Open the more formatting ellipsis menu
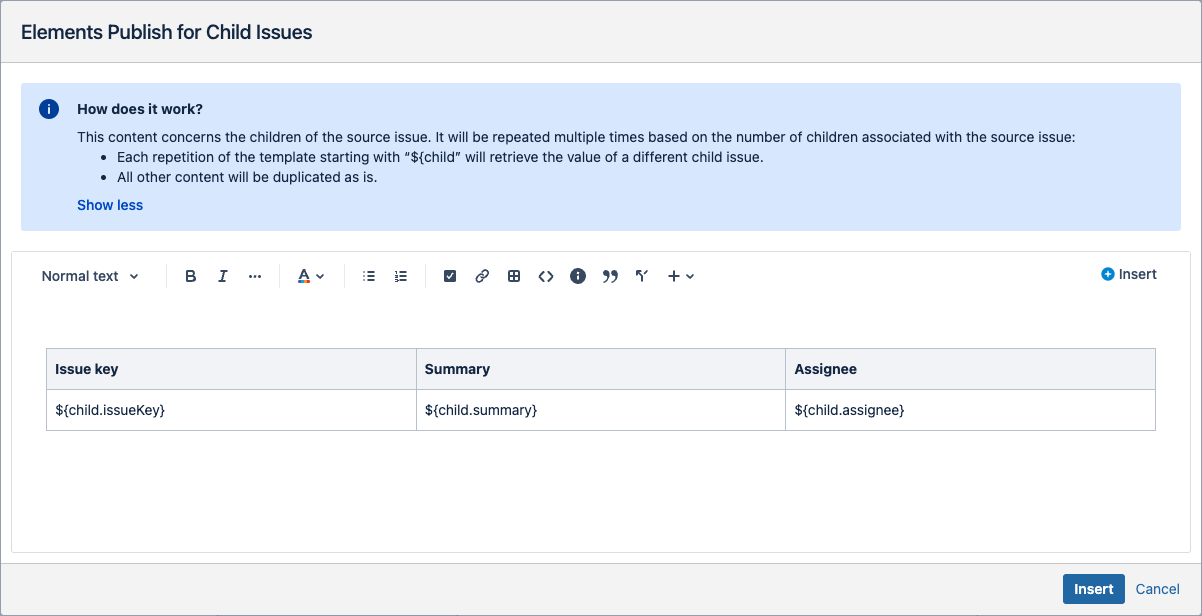This screenshot has height=616, width=1202. tap(255, 276)
